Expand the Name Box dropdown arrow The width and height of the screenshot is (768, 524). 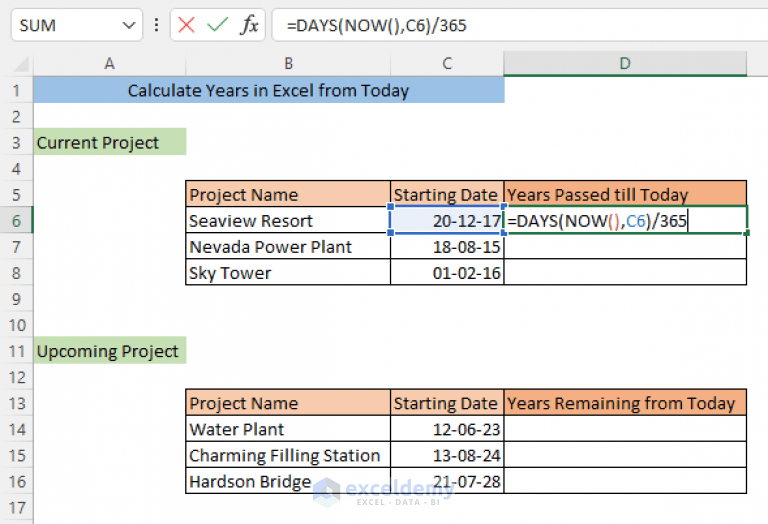pos(129,25)
